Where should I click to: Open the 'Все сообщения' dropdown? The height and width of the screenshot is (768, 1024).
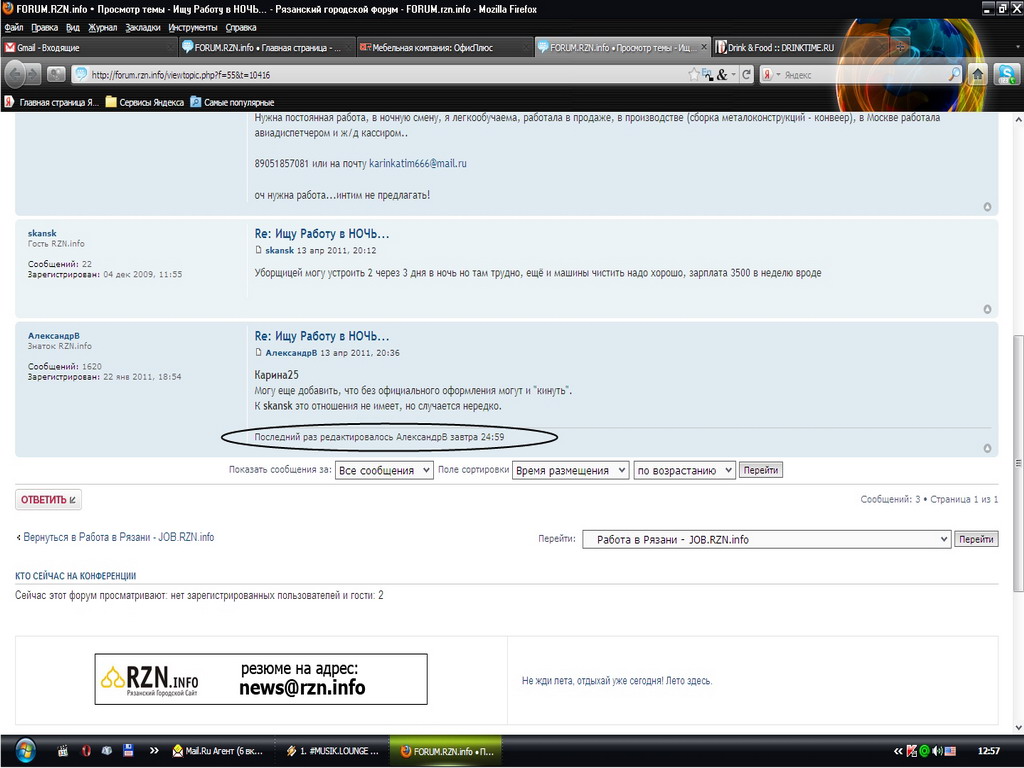(x=384, y=470)
